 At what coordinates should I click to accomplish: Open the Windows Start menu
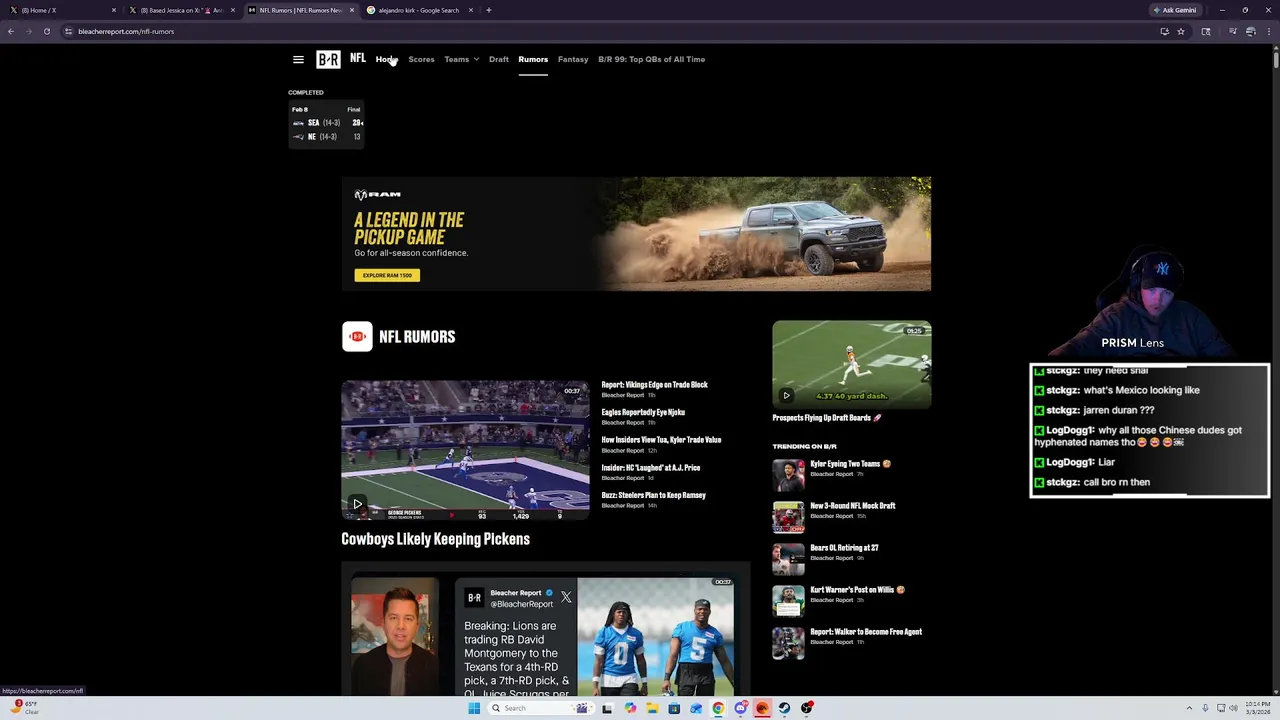(473, 708)
